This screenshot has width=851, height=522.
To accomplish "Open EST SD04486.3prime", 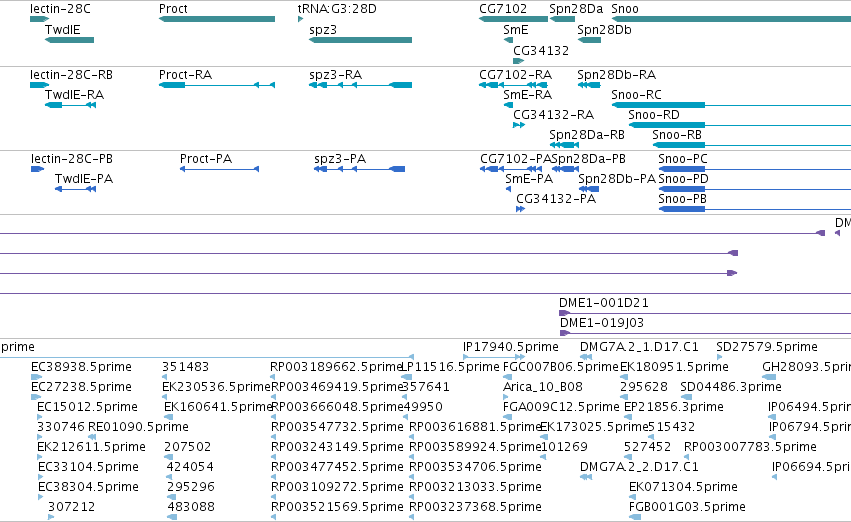I will click(x=731, y=387).
